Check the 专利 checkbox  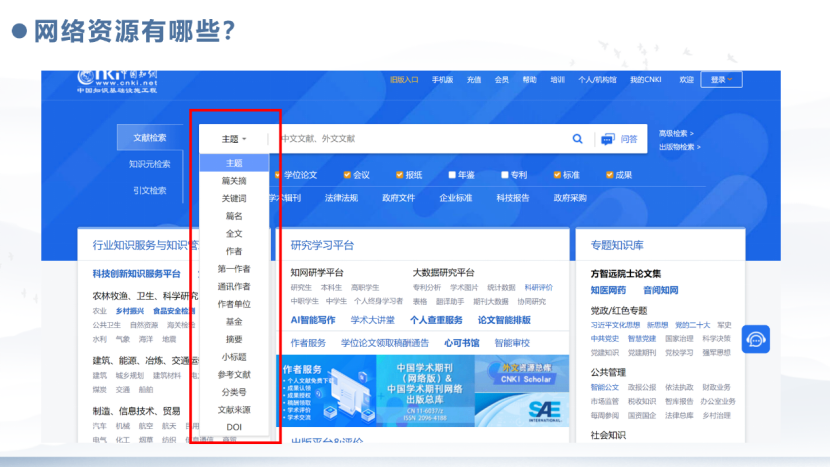coord(505,175)
